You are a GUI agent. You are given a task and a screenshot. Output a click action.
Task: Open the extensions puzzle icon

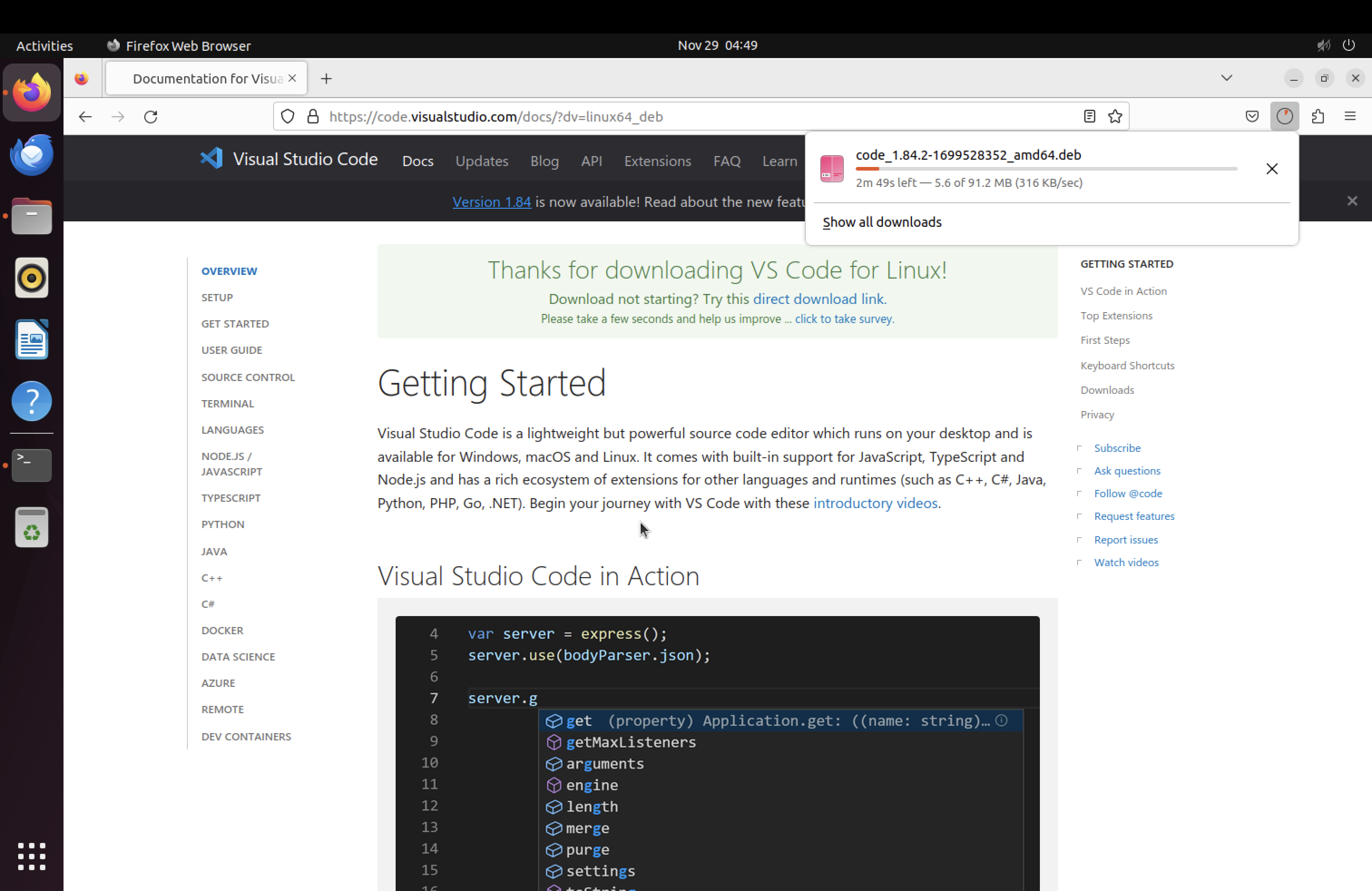pyautogui.click(x=1318, y=117)
